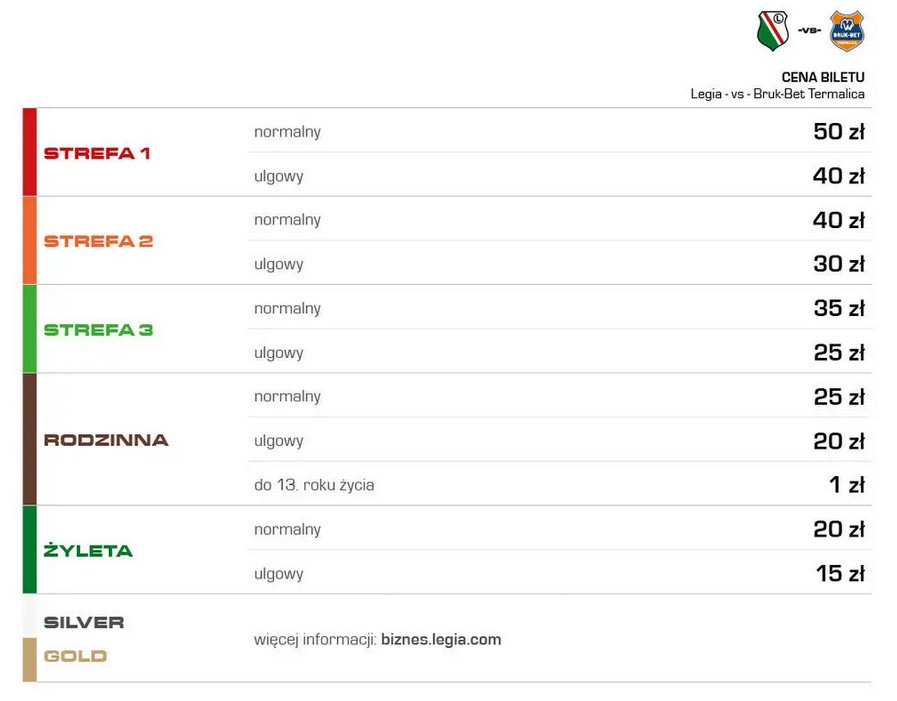Click the Bruk-Bet Termalica club crest

[x=847, y=31]
